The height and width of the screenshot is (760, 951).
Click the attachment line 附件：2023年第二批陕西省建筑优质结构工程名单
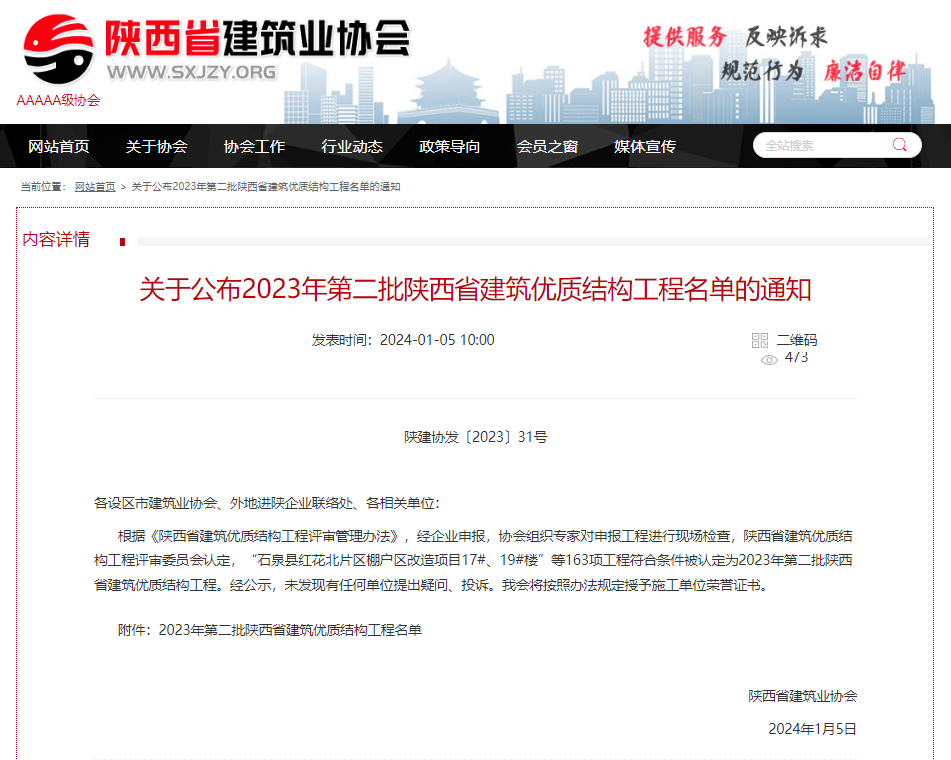pos(270,630)
